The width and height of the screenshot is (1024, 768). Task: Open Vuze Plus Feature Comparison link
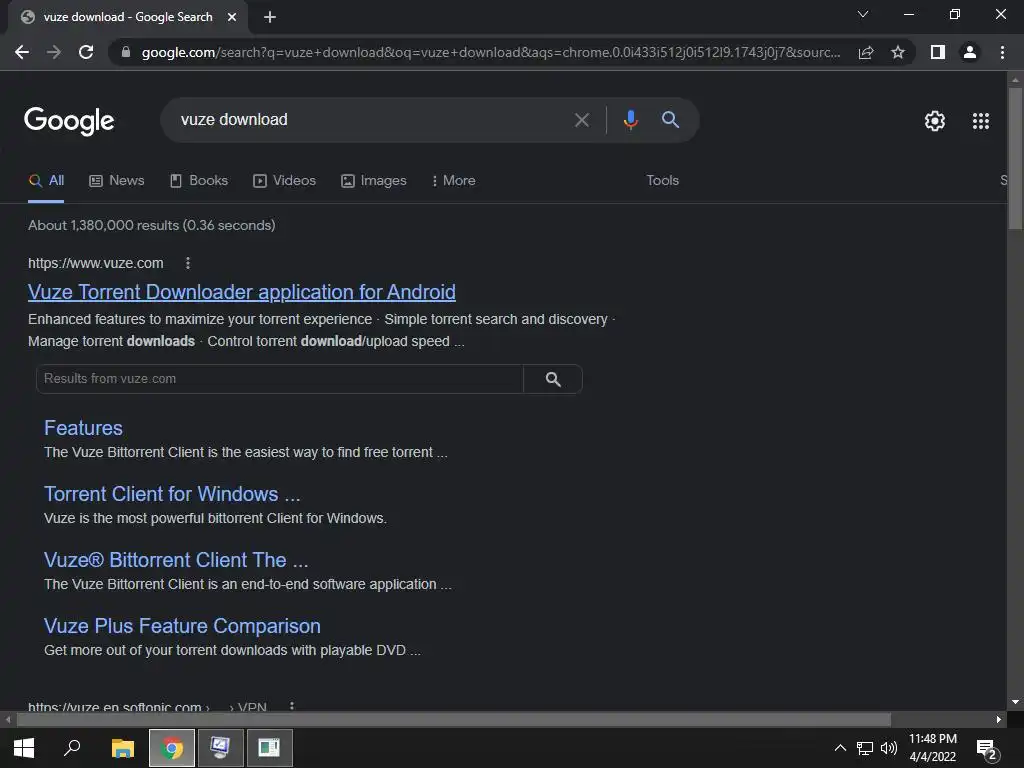(182, 626)
